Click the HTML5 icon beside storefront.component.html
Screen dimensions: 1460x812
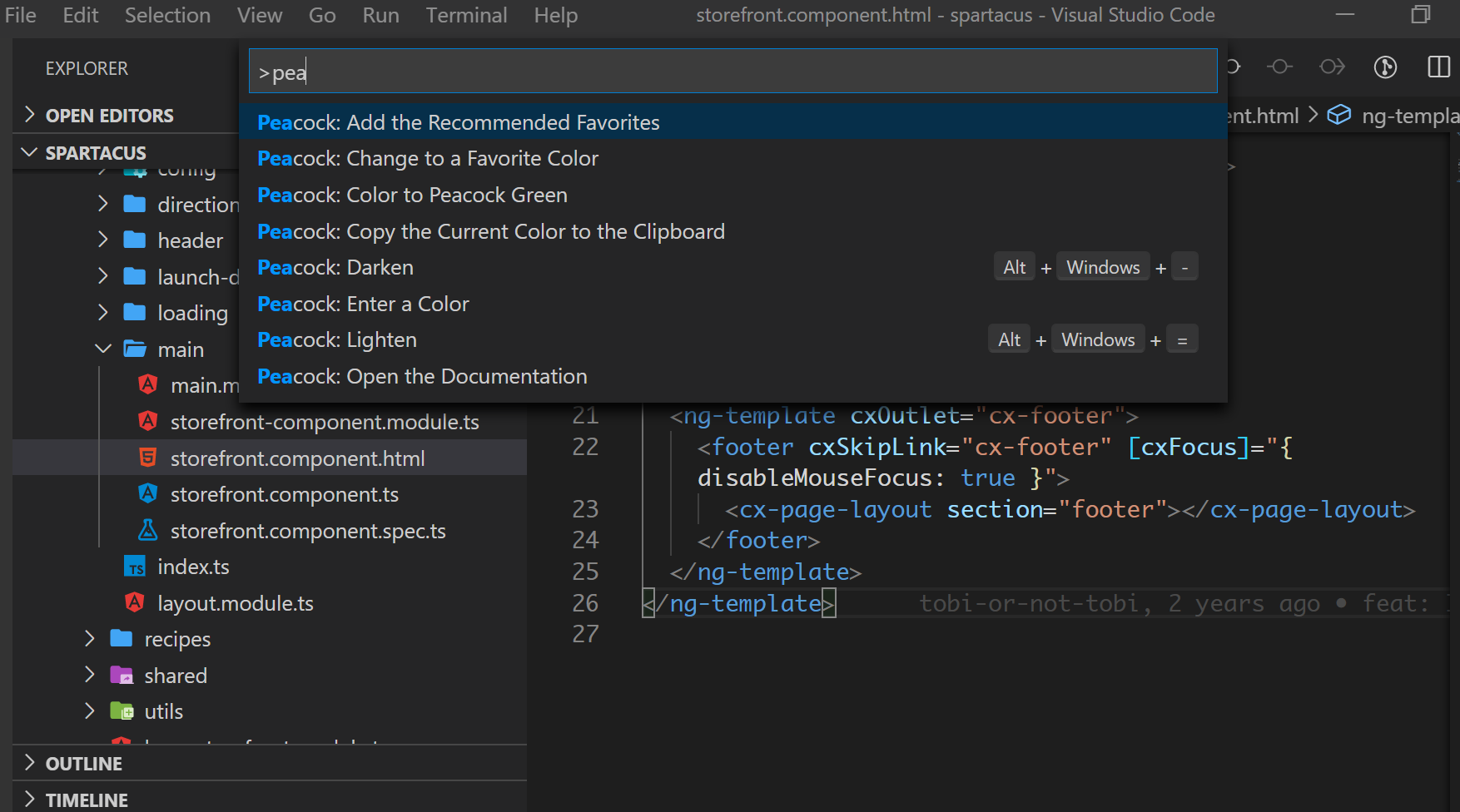tap(147, 457)
